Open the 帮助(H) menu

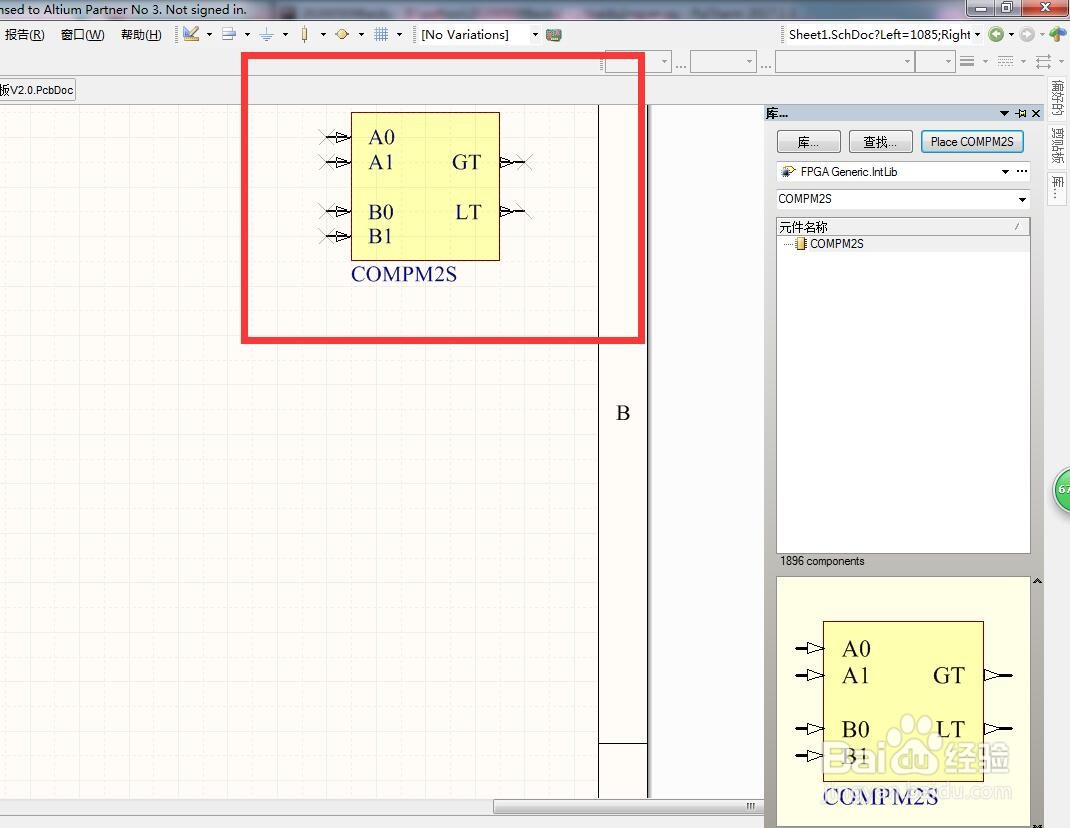coord(141,35)
